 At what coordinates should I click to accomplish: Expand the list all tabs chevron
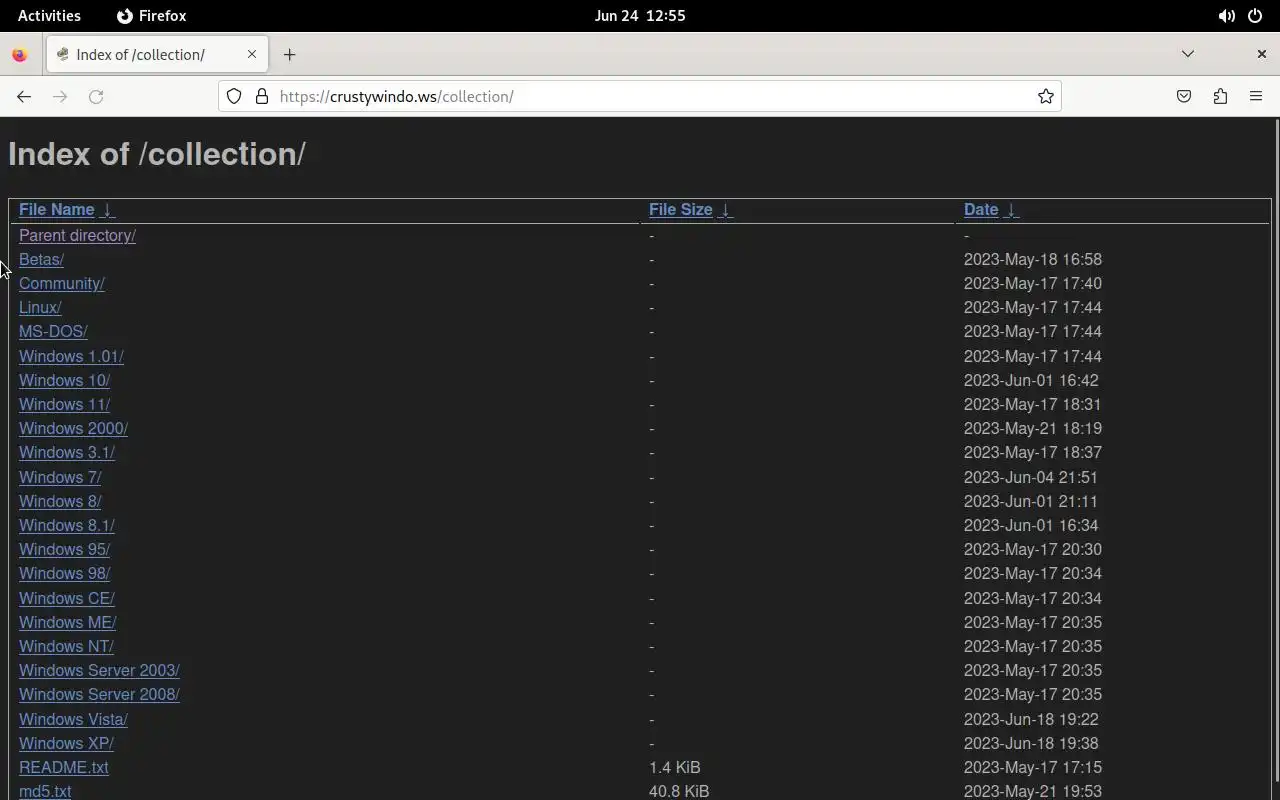click(x=1188, y=54)
